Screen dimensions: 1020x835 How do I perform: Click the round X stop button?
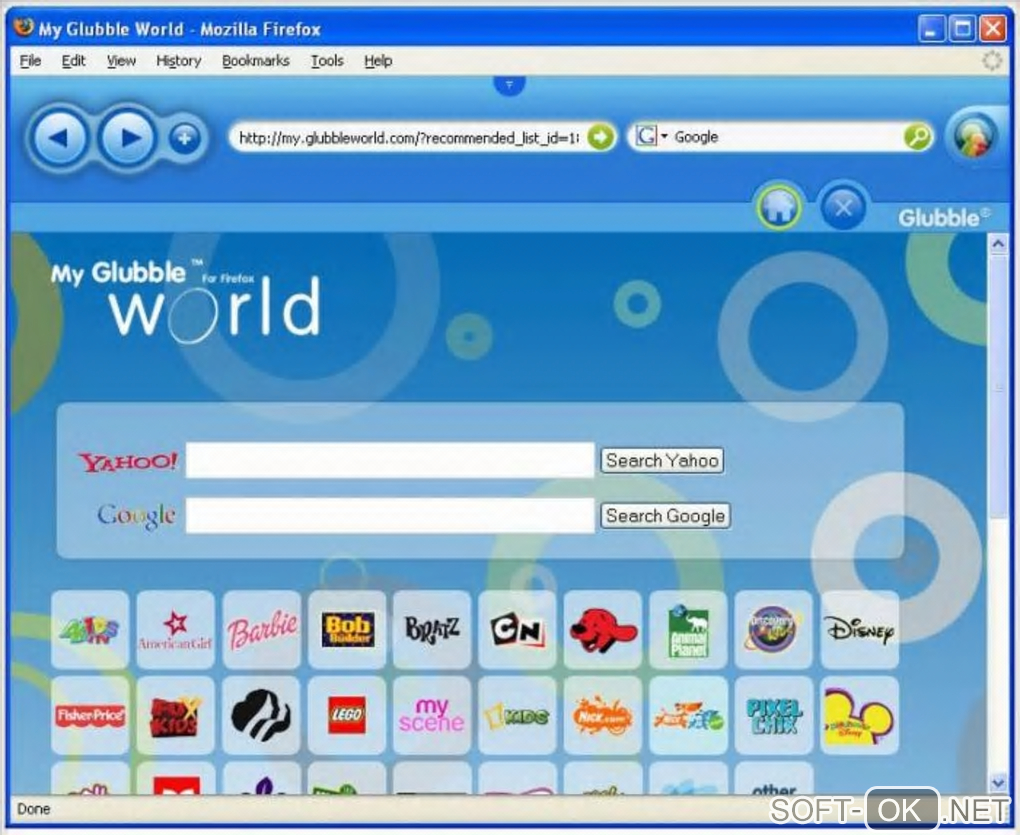pos(843,207)
